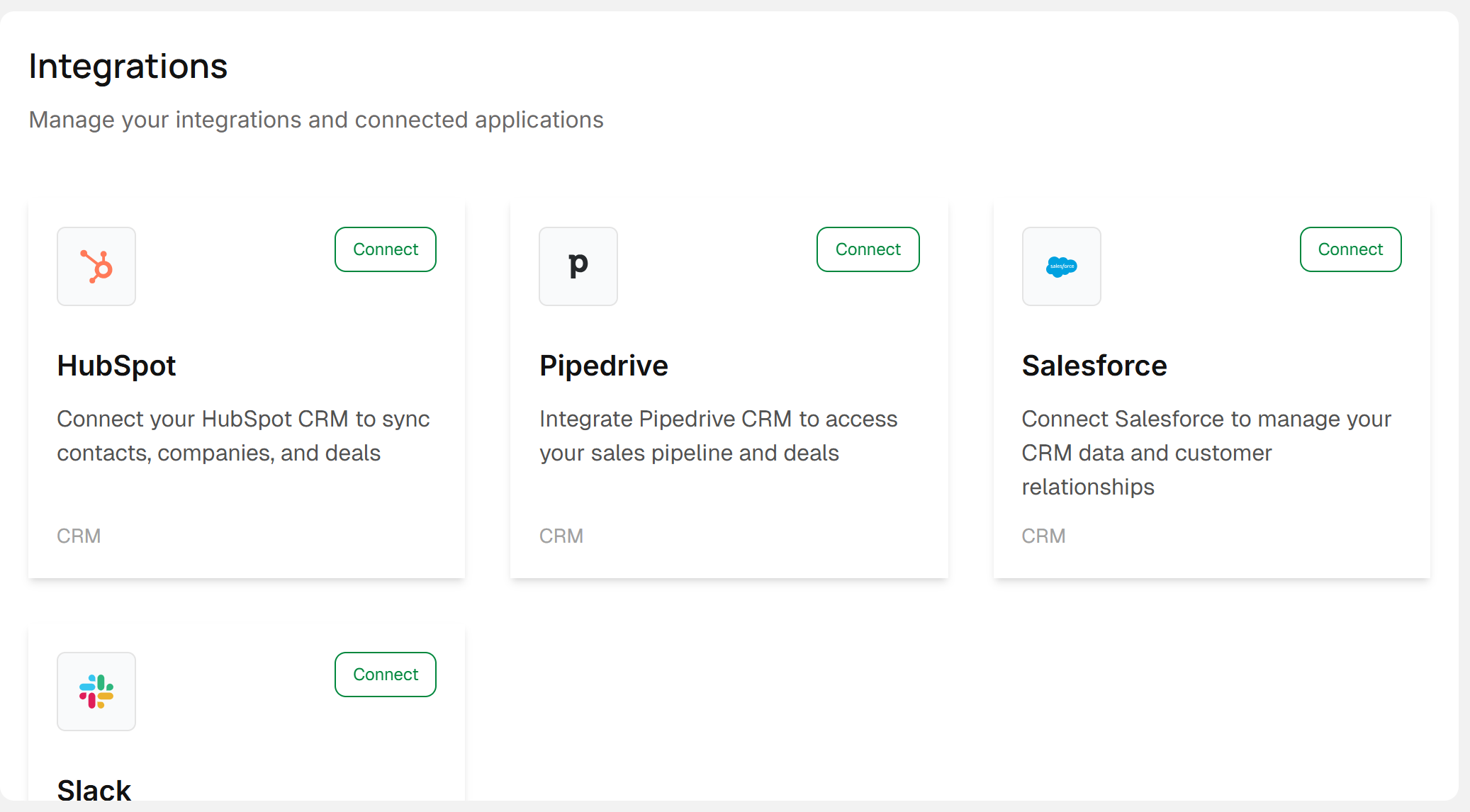1470x812 pixels.
Task: Click the CRM tag on Salesforce card
Action: [x=1043, y=536]
